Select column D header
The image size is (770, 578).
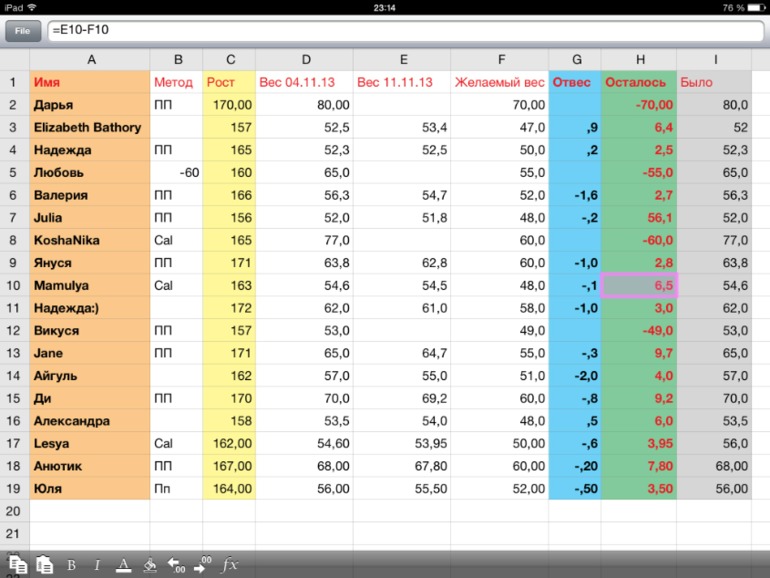tap(305, 60)
